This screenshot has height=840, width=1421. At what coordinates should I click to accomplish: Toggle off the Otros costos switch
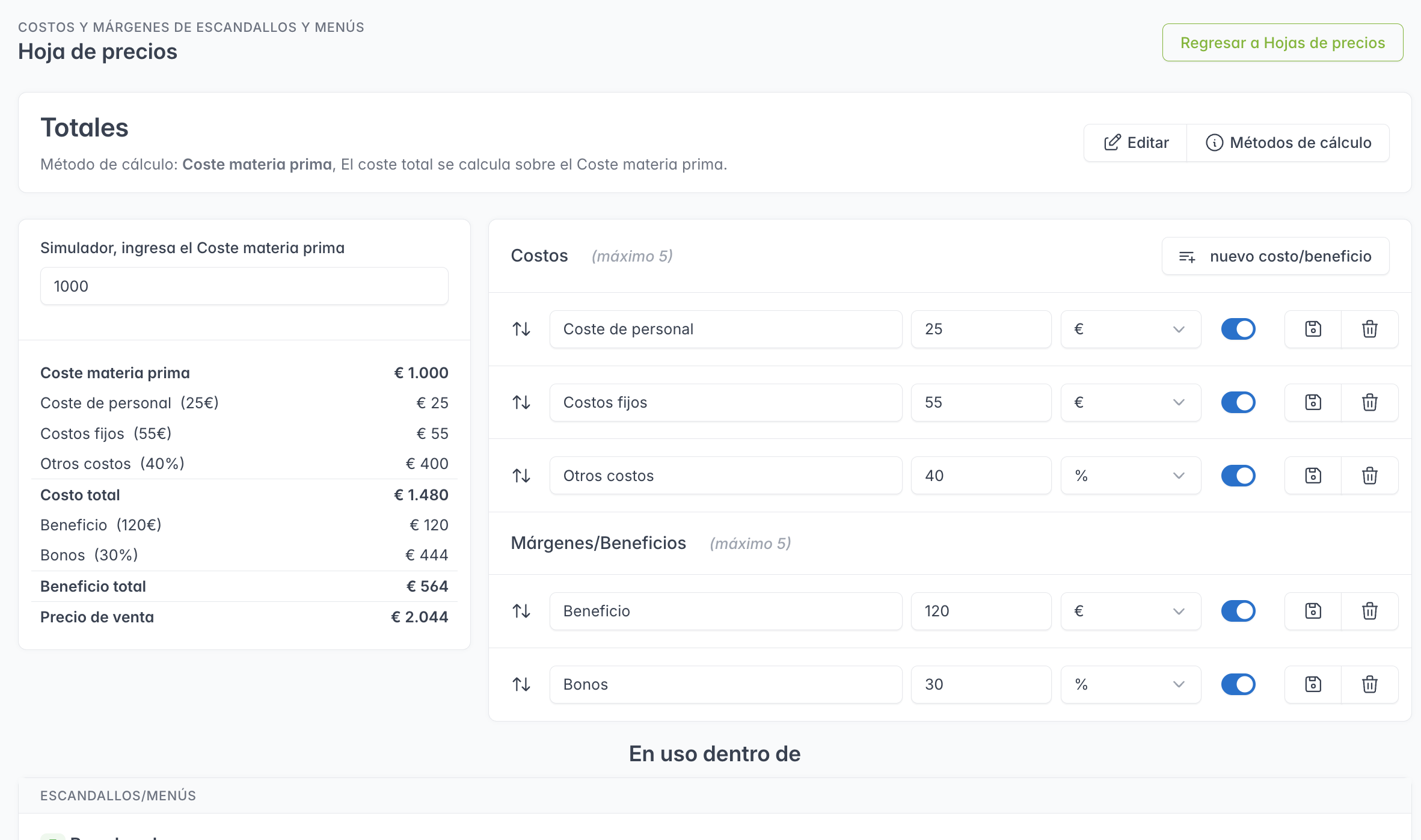pyautogui.click(x=1238, y=476)
